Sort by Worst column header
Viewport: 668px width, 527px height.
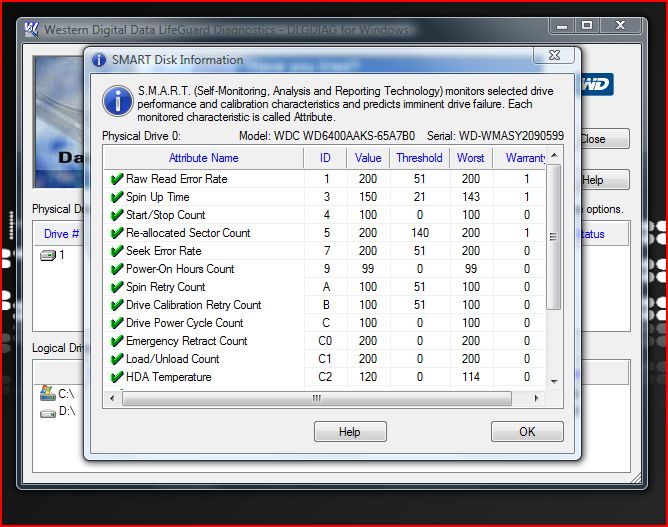click(471, 158)
